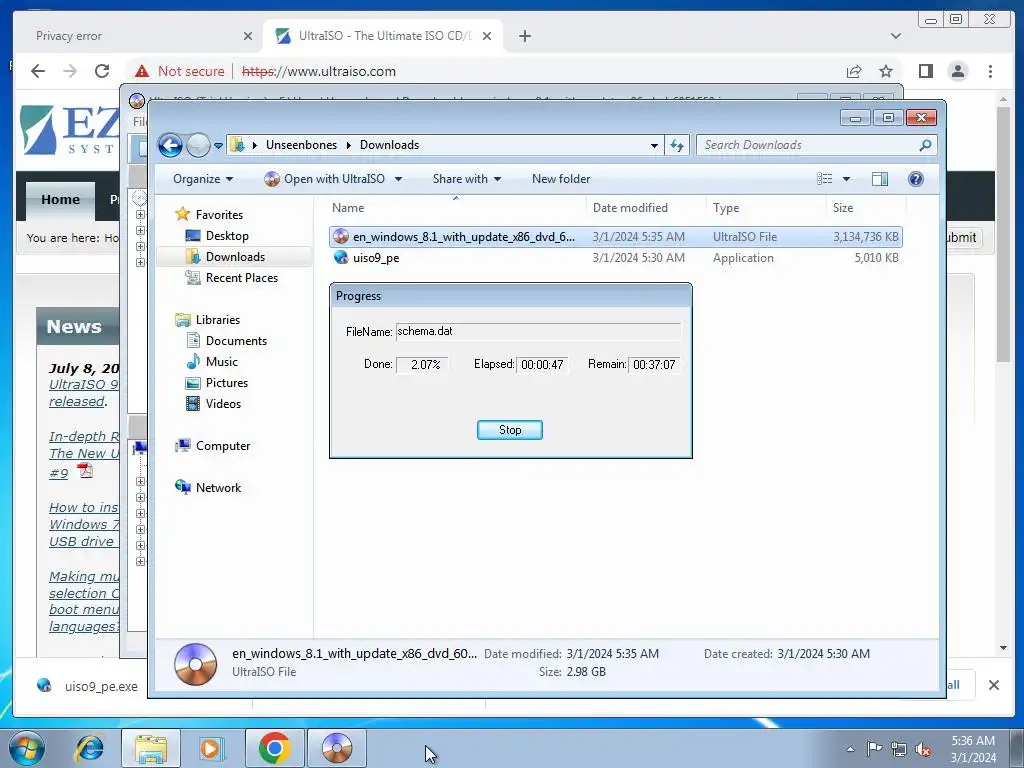Switch to the UltraISO browser tab

(x=383, y=36)
